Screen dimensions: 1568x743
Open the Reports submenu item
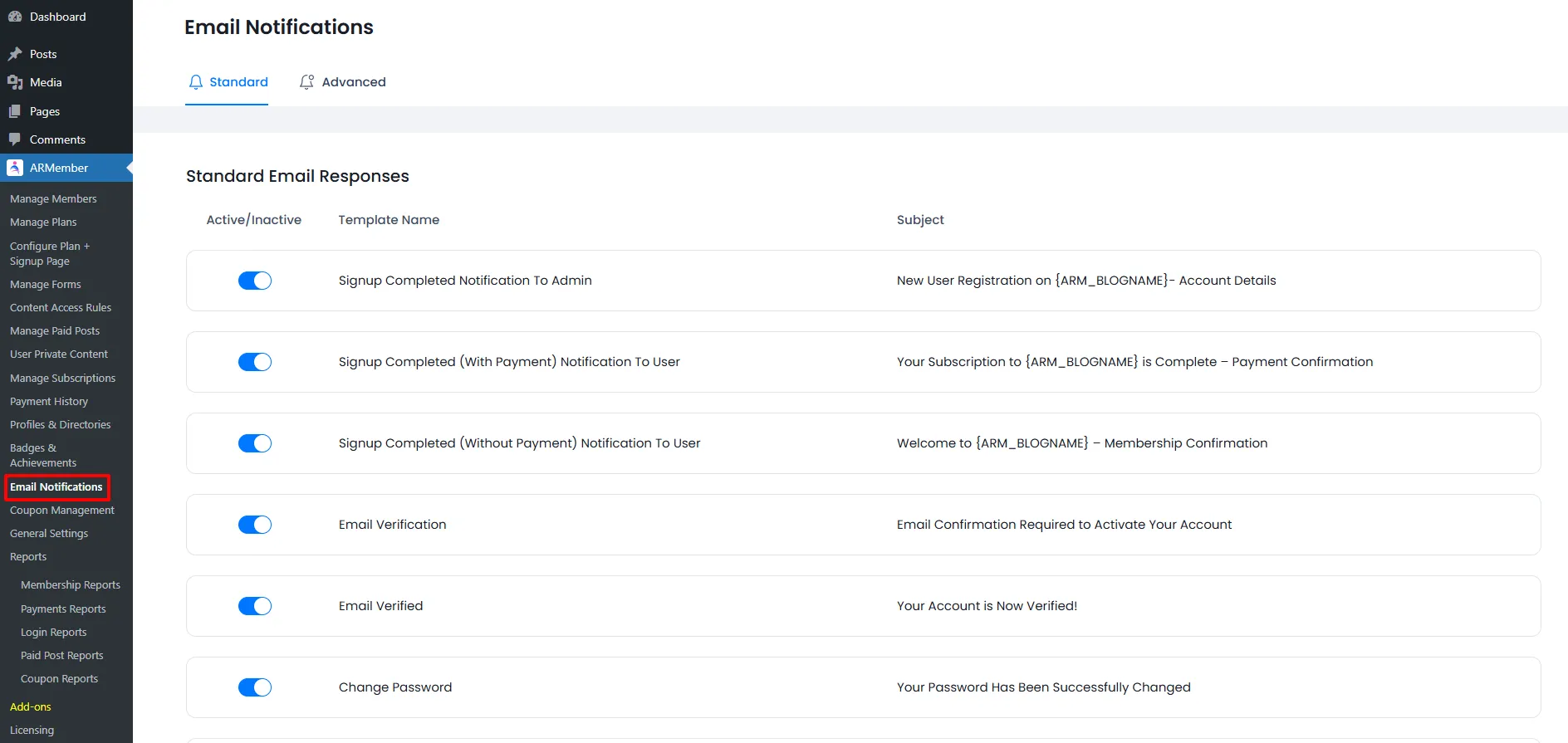point(28,557)
